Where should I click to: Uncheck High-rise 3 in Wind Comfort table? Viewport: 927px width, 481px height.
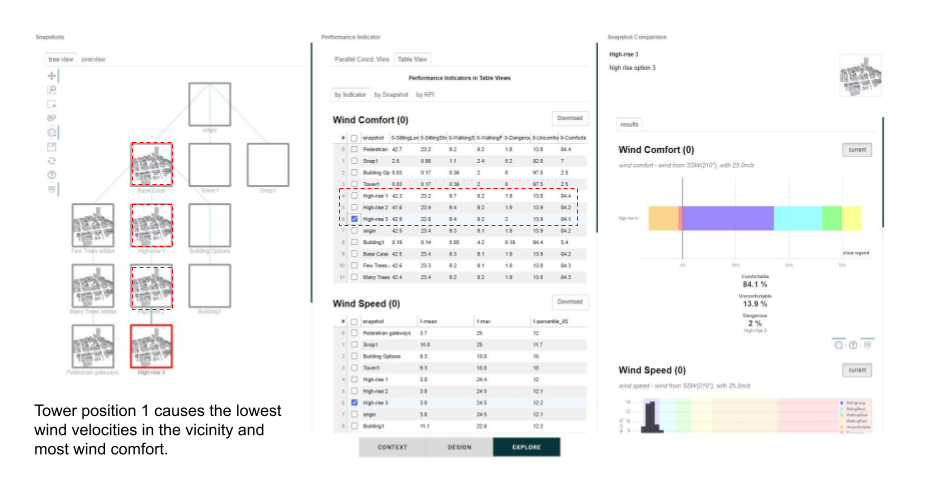tap(354, 218)
